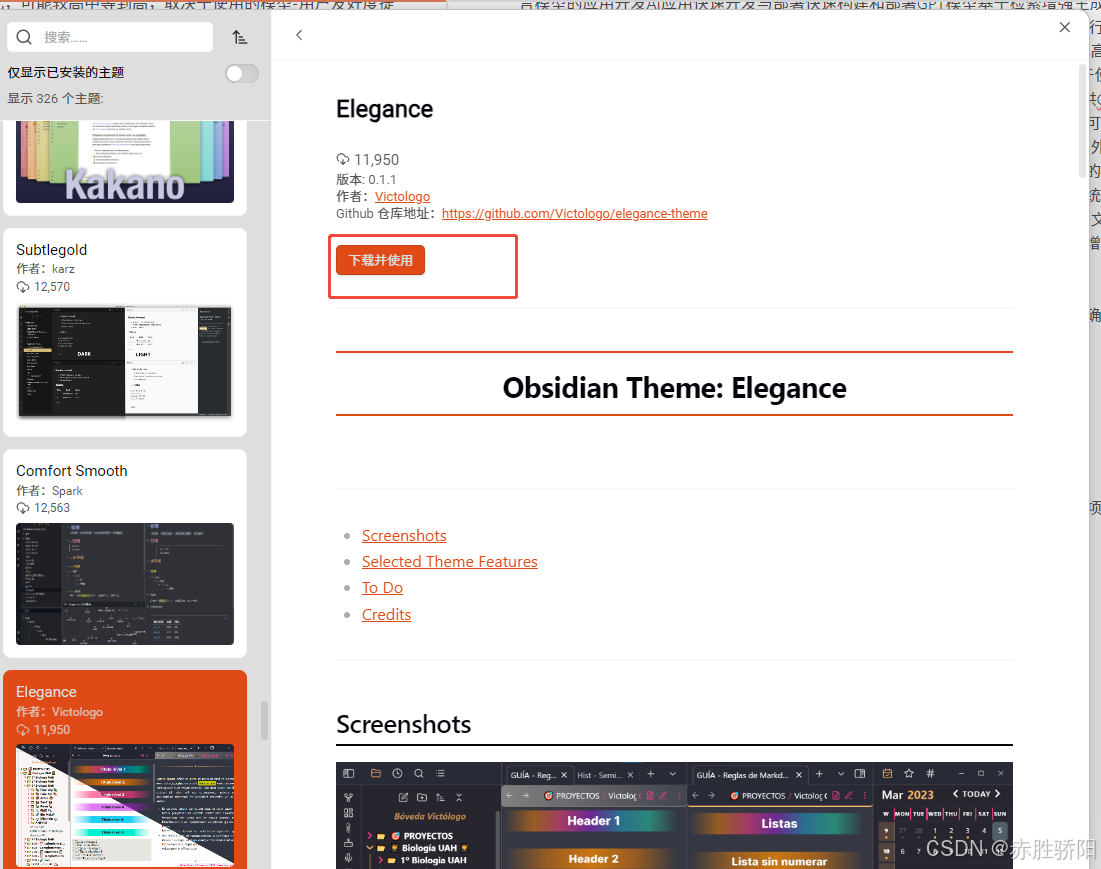Click the 作者: Spark author line
Screen dimensions: 1101x869
[49, 491]
